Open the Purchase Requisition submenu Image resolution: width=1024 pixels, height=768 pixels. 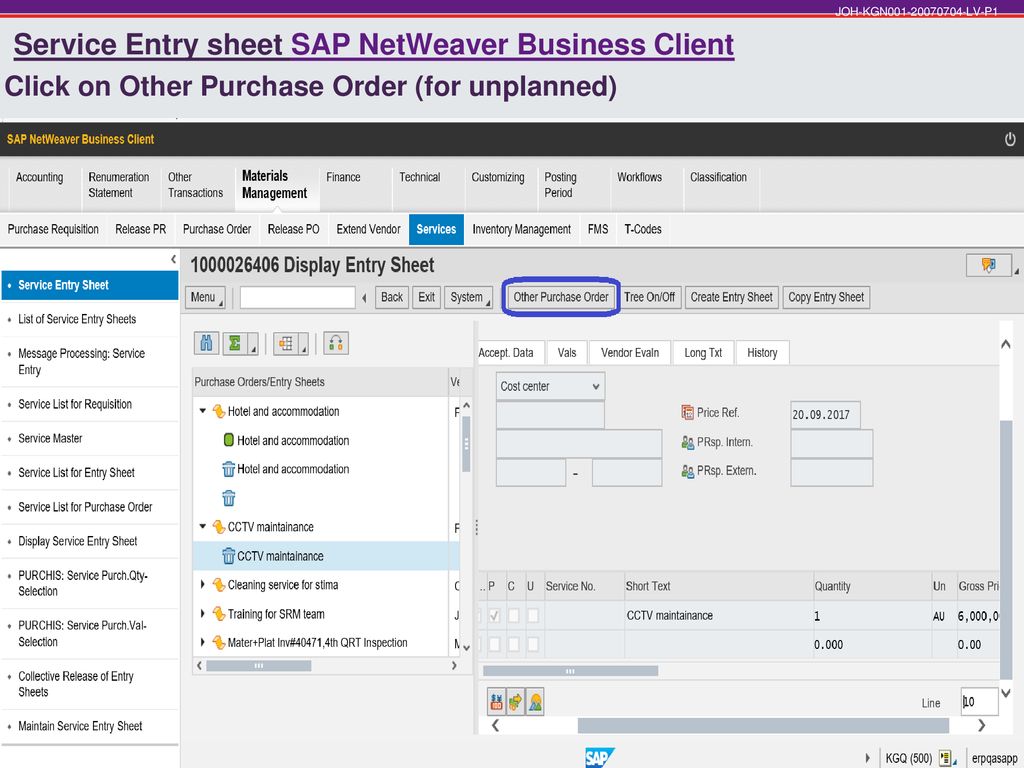[x=53, y=229]
